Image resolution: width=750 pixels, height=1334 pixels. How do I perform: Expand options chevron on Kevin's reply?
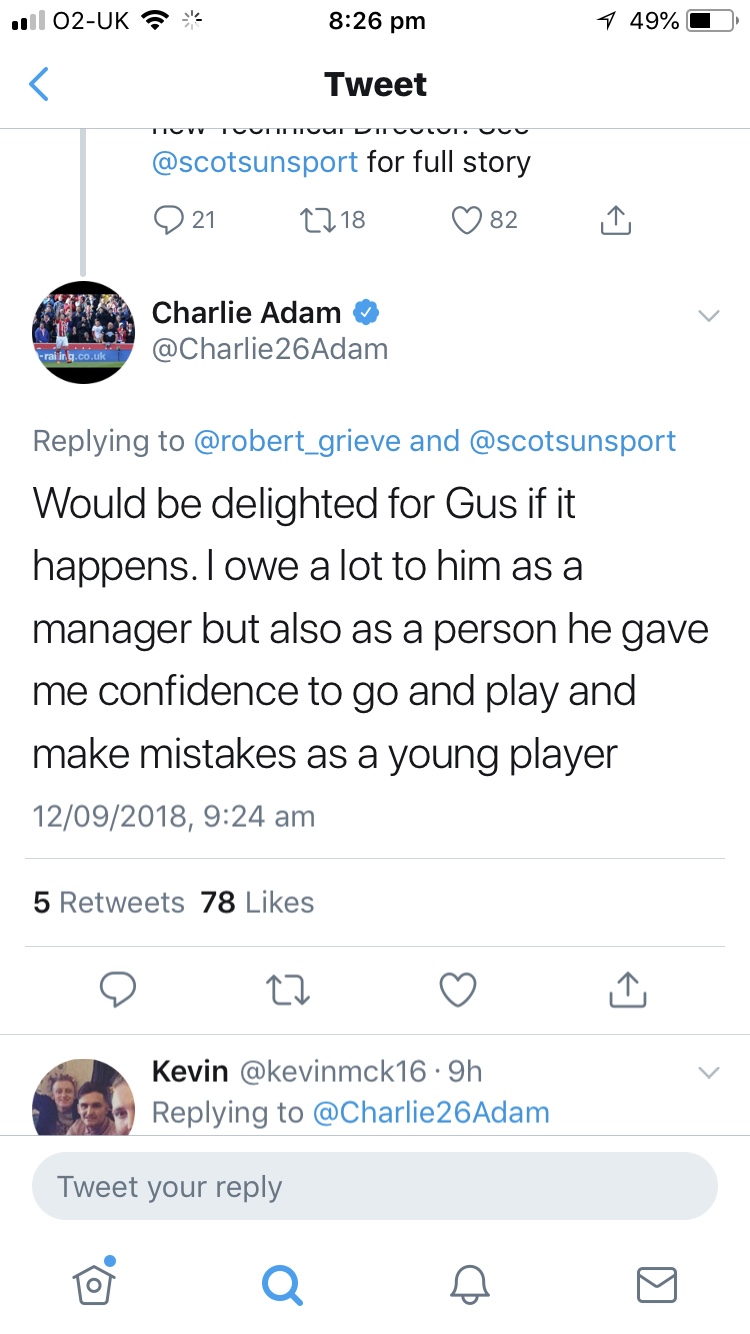click(x=708, y=1073)
